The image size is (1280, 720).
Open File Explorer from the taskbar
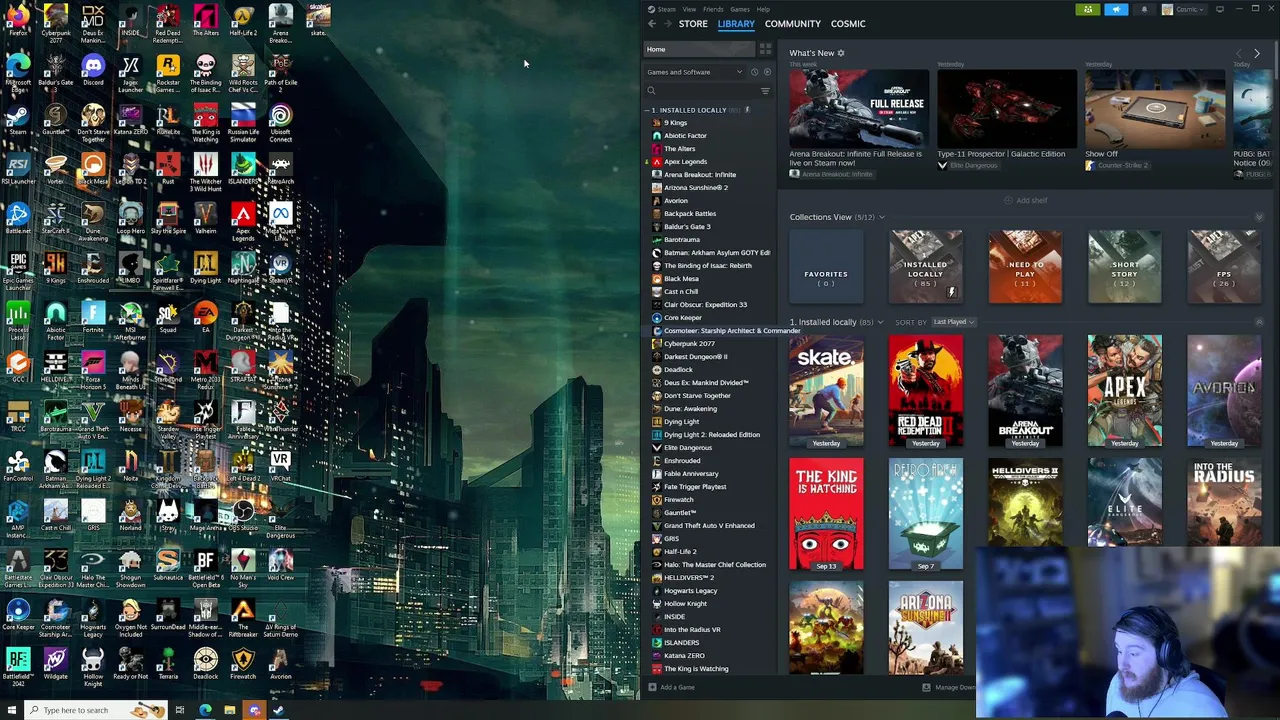point(229,710)
